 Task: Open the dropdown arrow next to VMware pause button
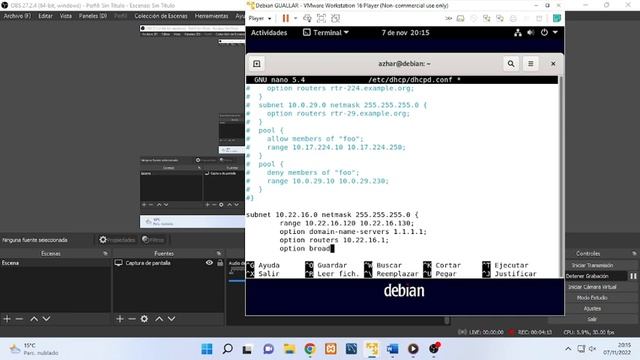(x=296, y=18)
